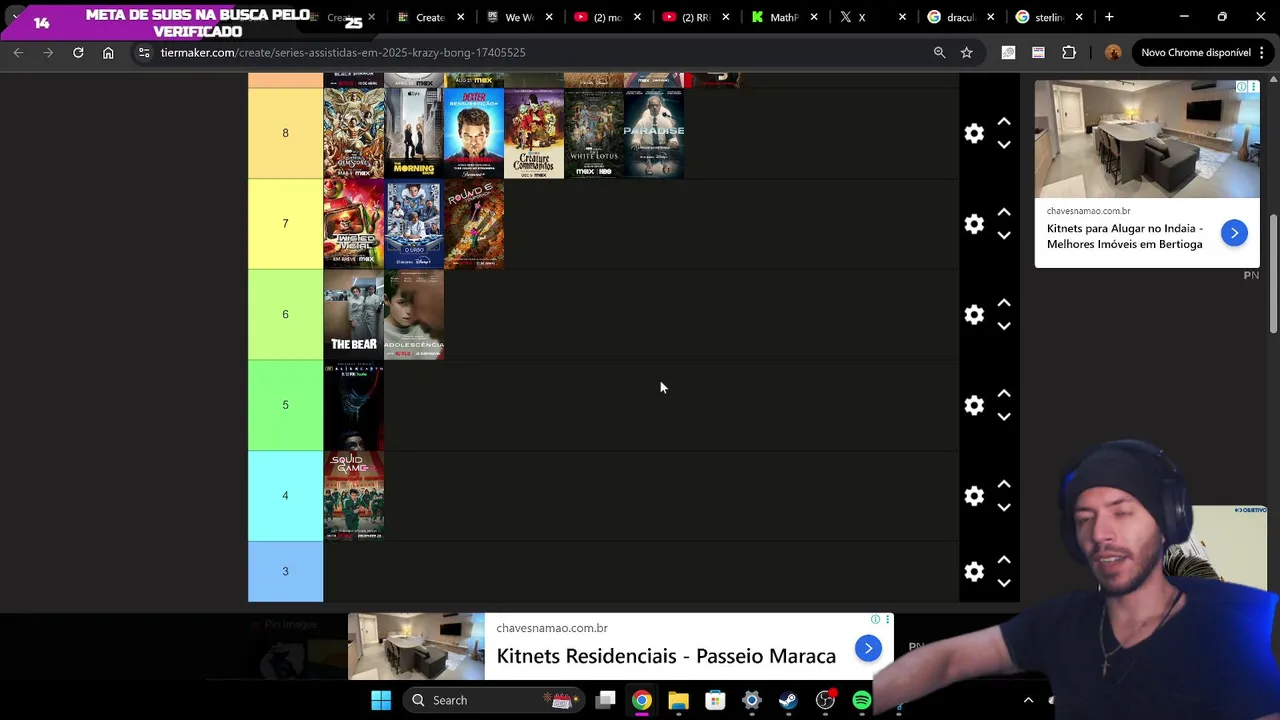This screenshot has height=720, width=1280.
Task: Move tier 3 row up
Action: pos(1004,560)
